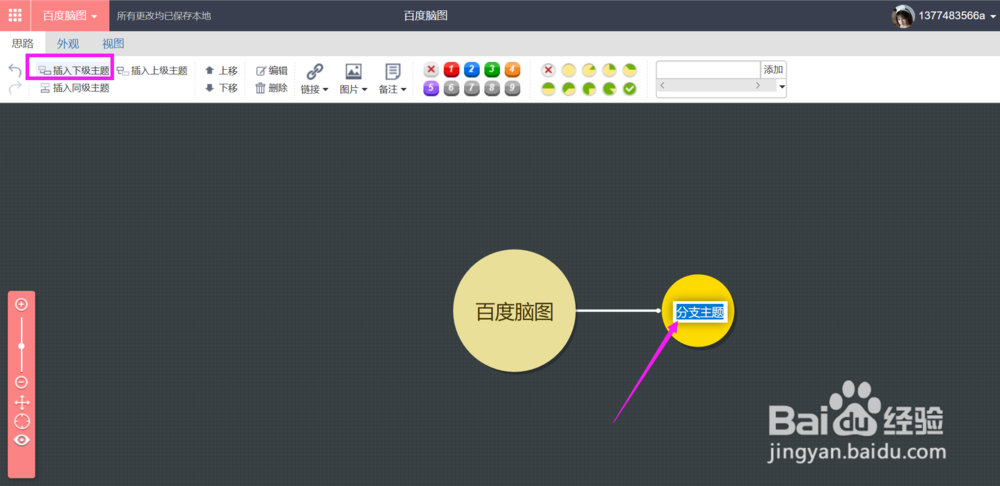Viewport: 1000px width, 486px height.
Task: Focus the tag input field beside 添加
Action: click(708, 70)
